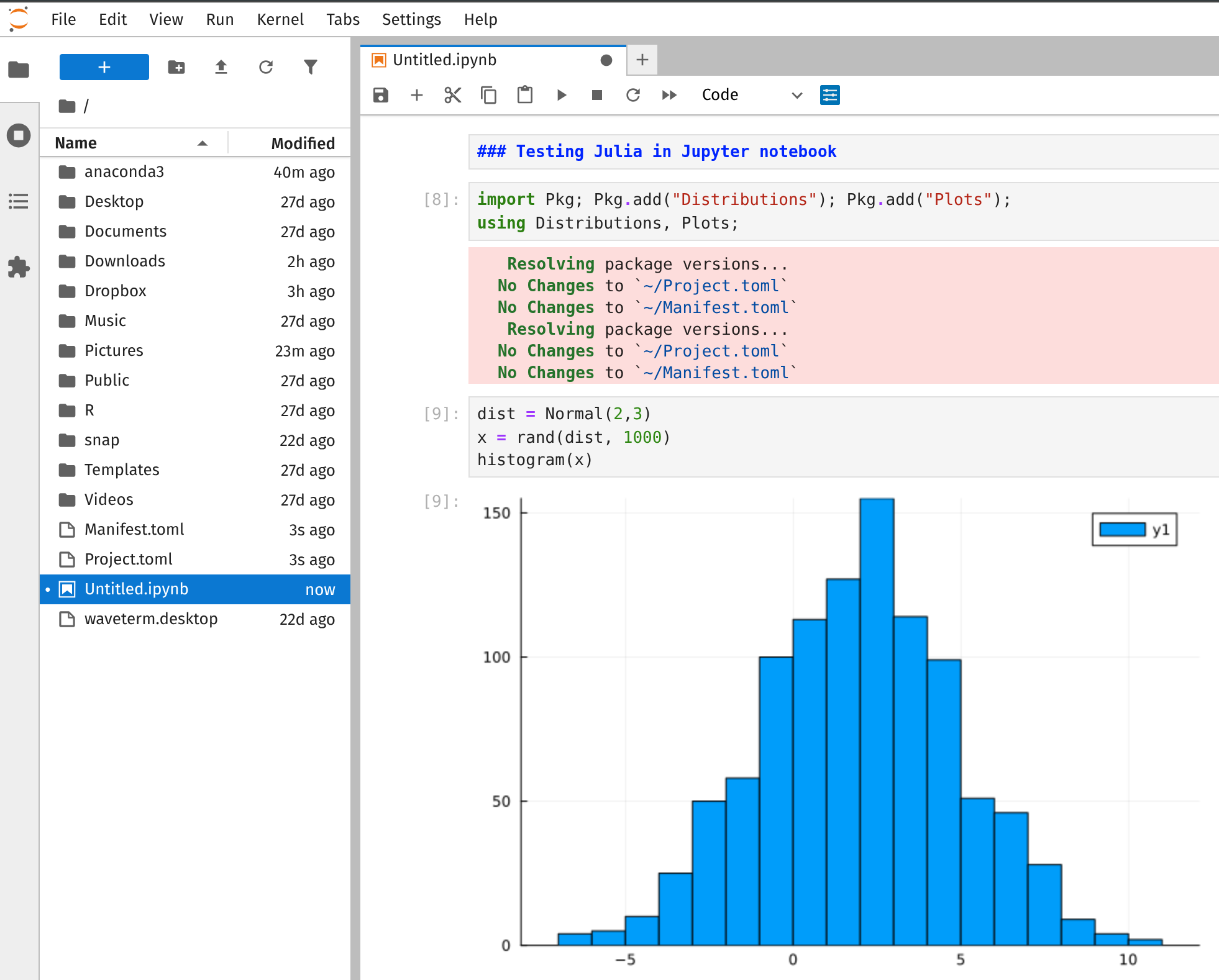Select the waveterm.desktop file

point(195,619)
